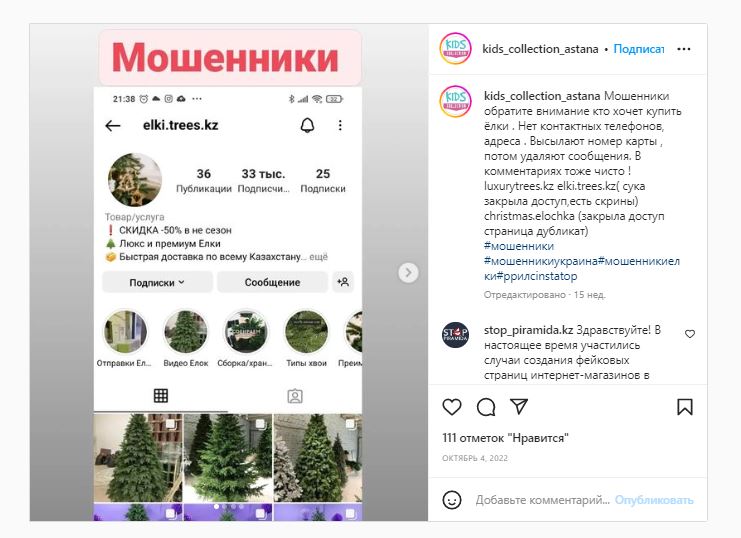Click the Подписаться follow link
This screenshot has height=538, width=741.
pyautogui.click(x=638, y=49)
